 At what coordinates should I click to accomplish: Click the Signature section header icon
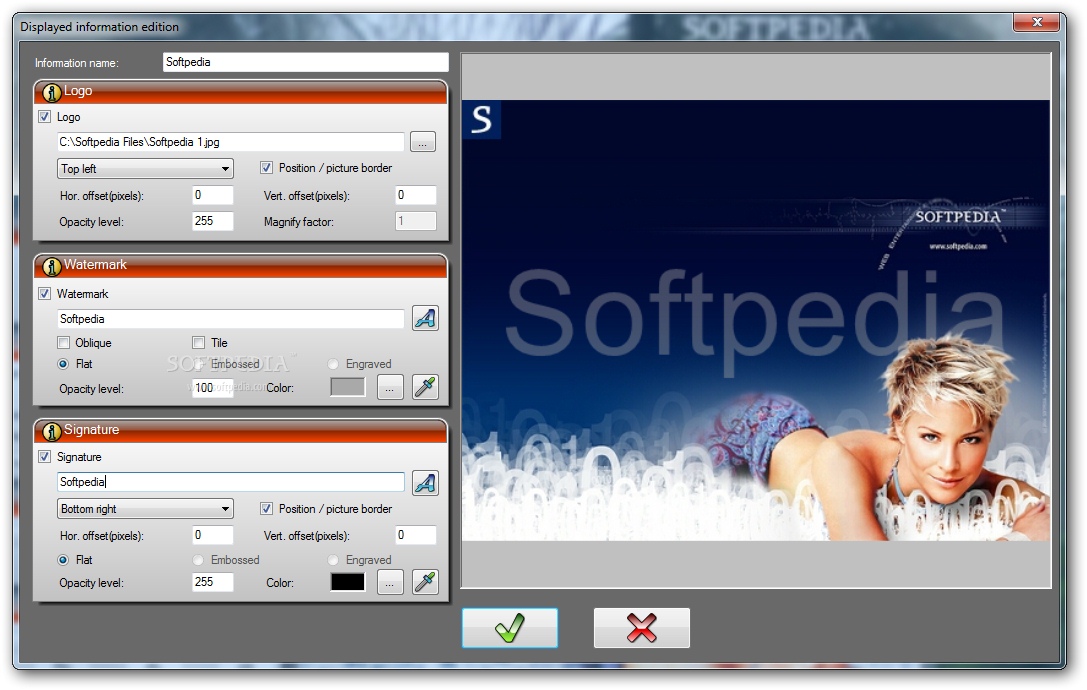pos(51,431)
